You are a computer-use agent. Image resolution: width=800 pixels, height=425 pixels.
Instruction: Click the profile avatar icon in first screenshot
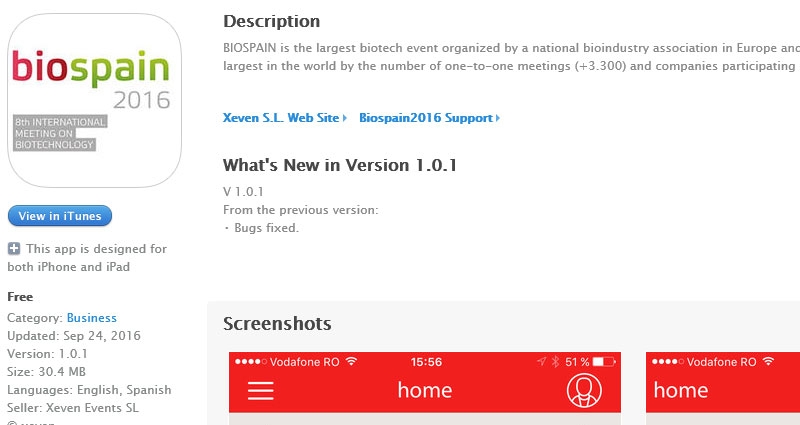583,390
